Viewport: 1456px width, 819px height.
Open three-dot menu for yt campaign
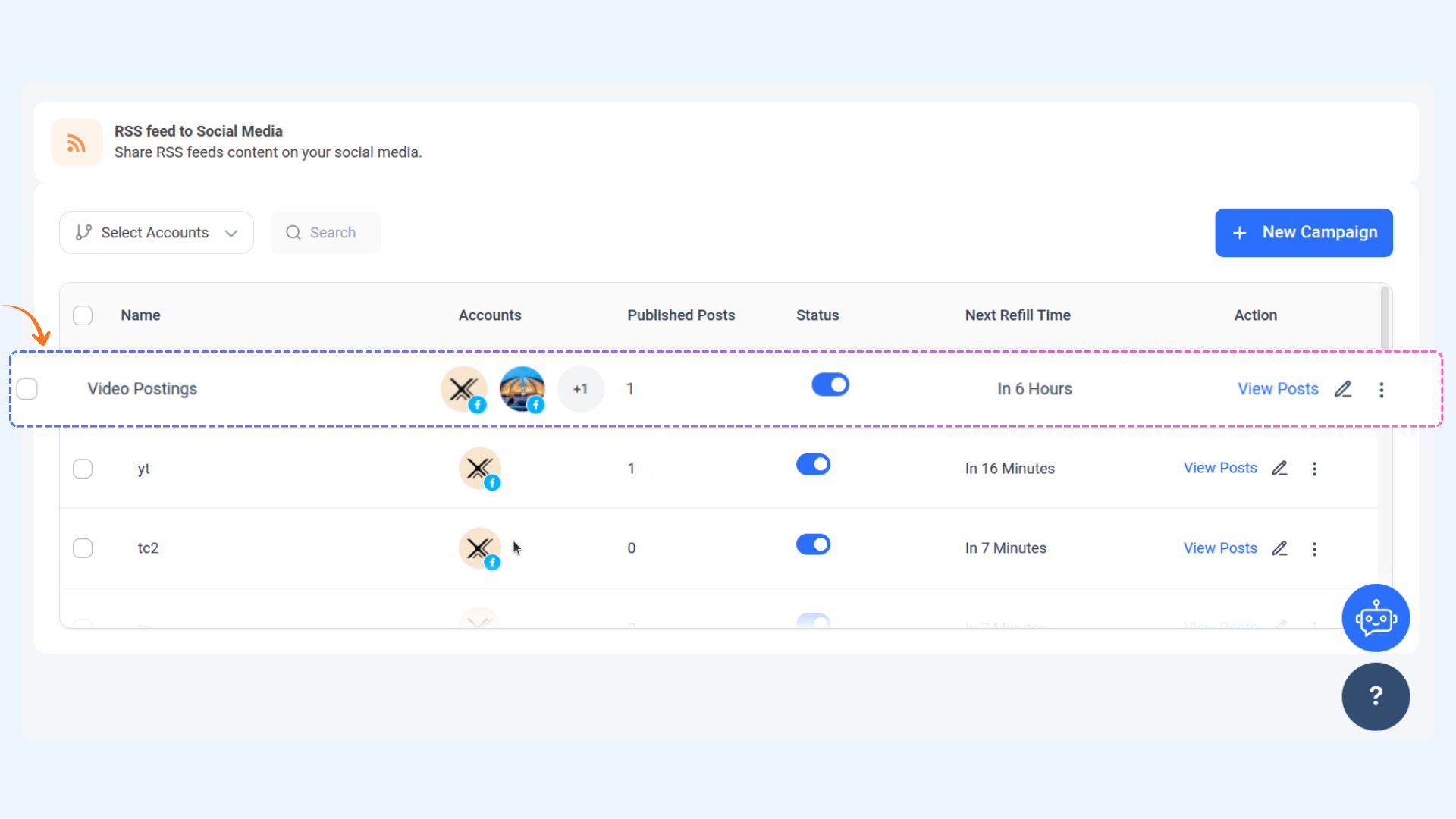(x=1314, y=469)
